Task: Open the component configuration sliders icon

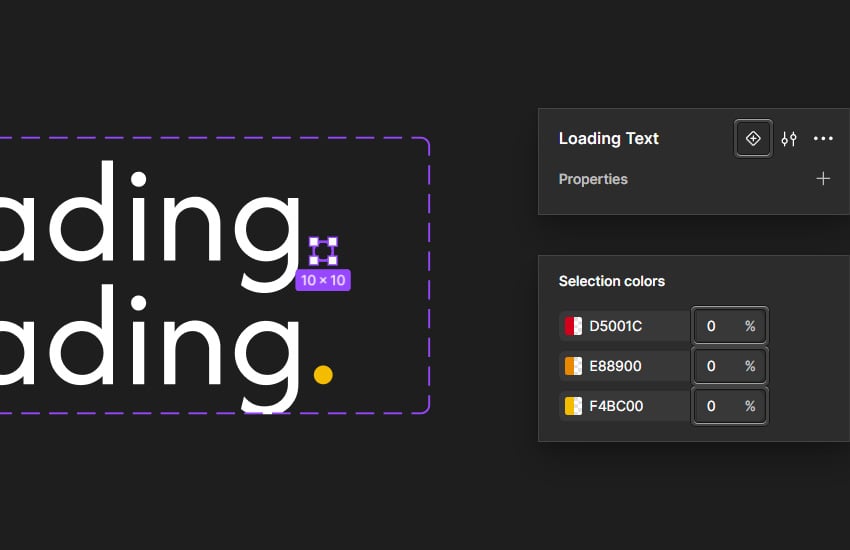Action: [x=789, y=139]
